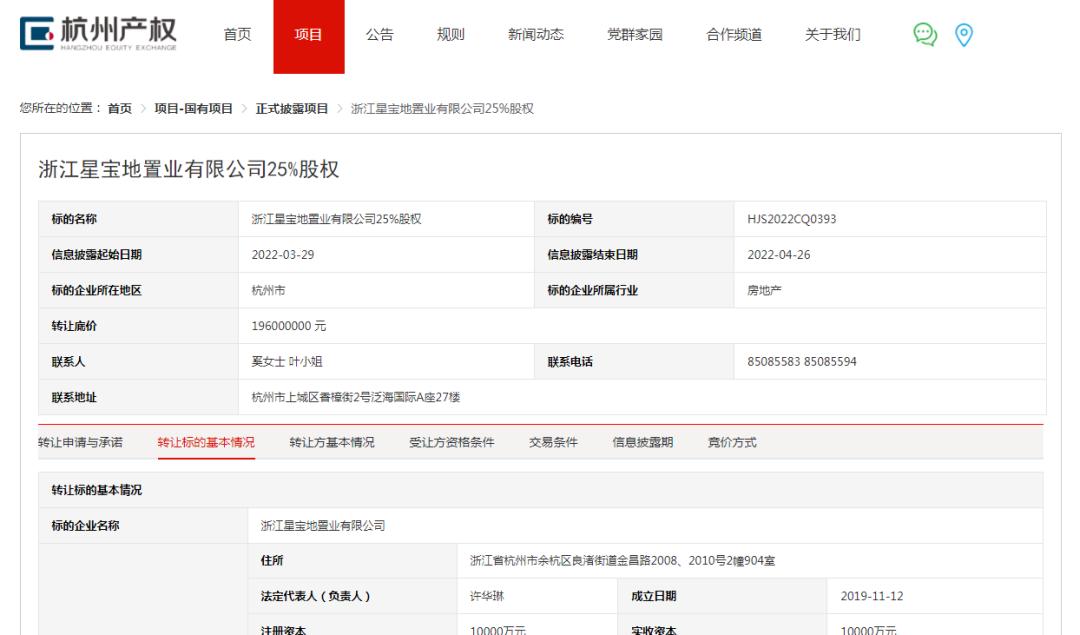1080x635 pixels.
Task: Click the 标的编号 label cell
Action: click(634, 219)
